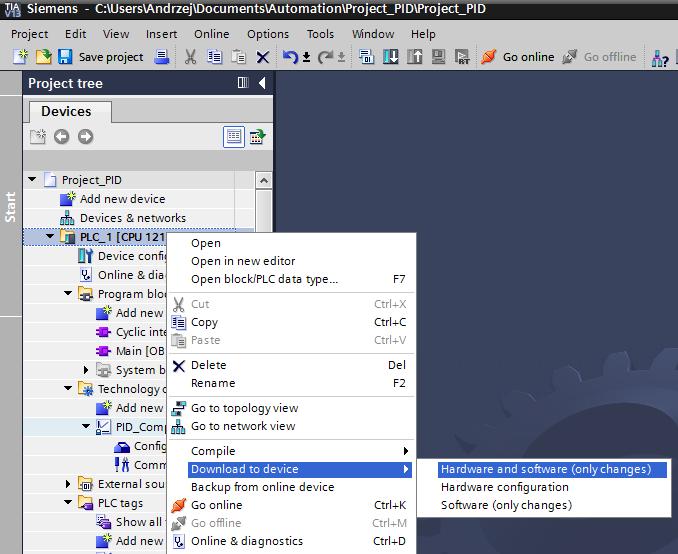This screenshot has width=678, height=554.
Task: Click the Accessible devices icon at toolbar end
Action: (660, 58)
